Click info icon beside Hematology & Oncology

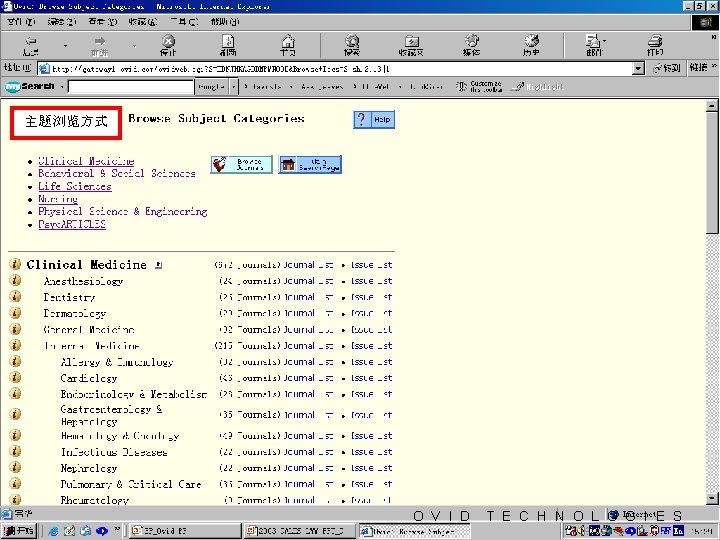(15, 435)
